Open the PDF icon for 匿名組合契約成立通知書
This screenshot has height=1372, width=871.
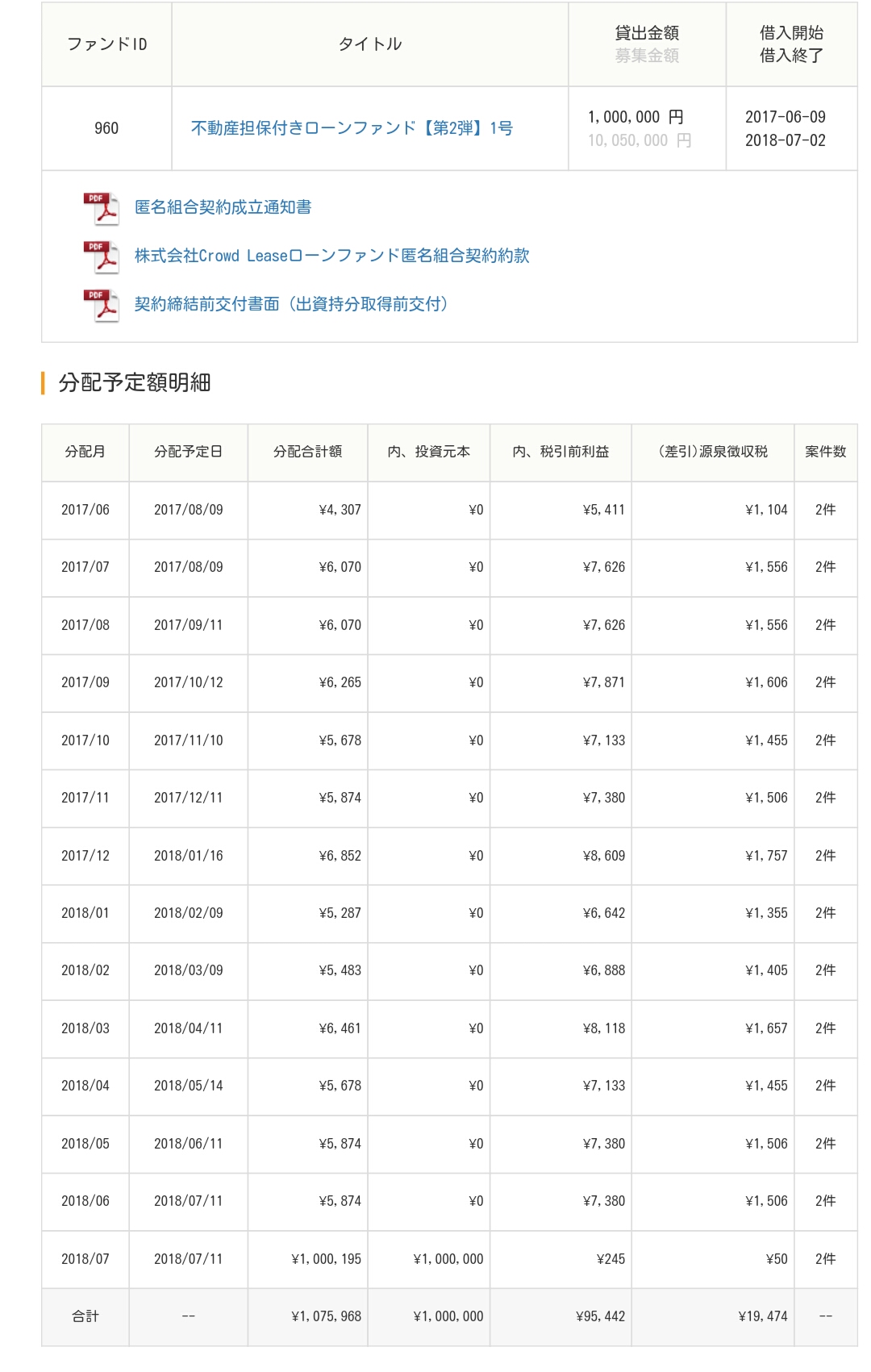pos(101,208)
